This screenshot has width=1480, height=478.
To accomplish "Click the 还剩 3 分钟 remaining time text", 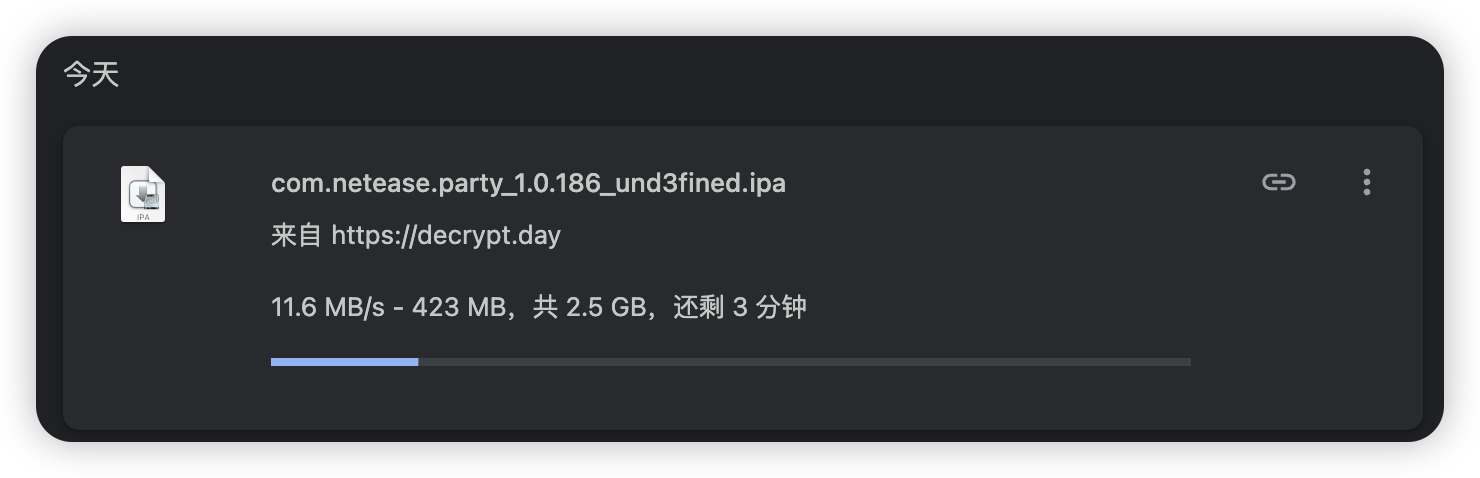I will 740,307.
